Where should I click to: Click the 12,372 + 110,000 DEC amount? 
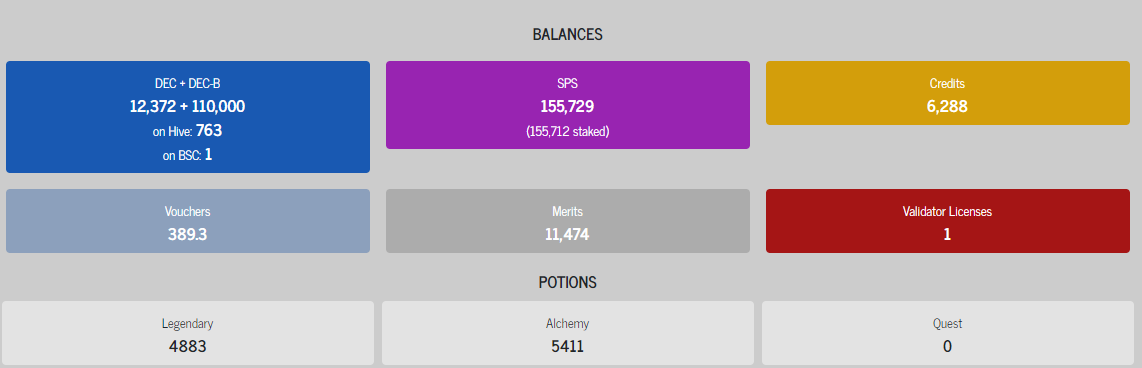pos(188,106)
